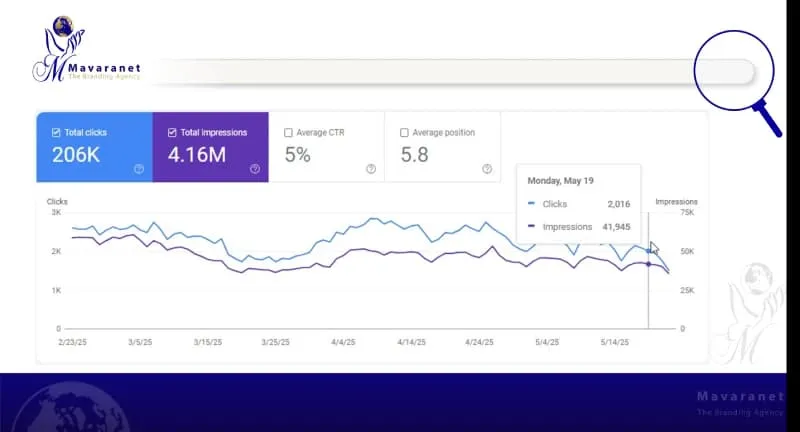Click the blue Clicks swatch in tooltip
This screenshot has height=432, width=800.
pyautogui.click(x=531, y=204)
